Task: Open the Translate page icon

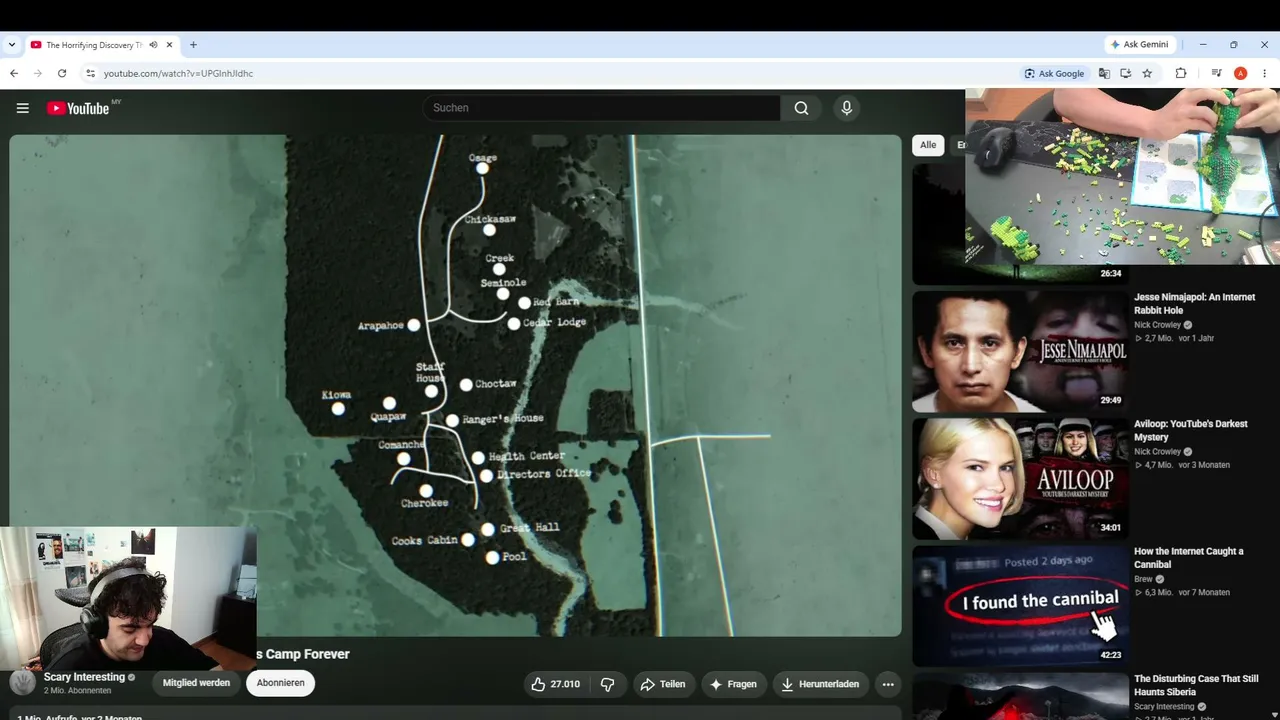Action: 1104,73
